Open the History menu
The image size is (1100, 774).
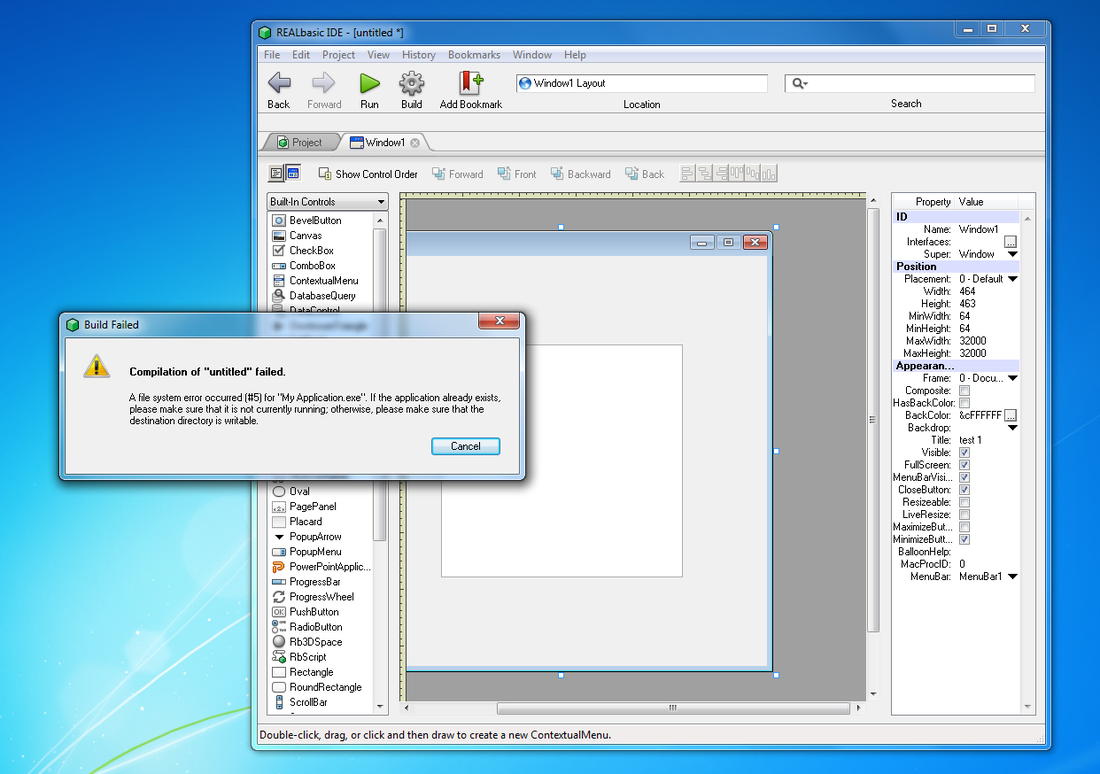click(x=419, y=55)
